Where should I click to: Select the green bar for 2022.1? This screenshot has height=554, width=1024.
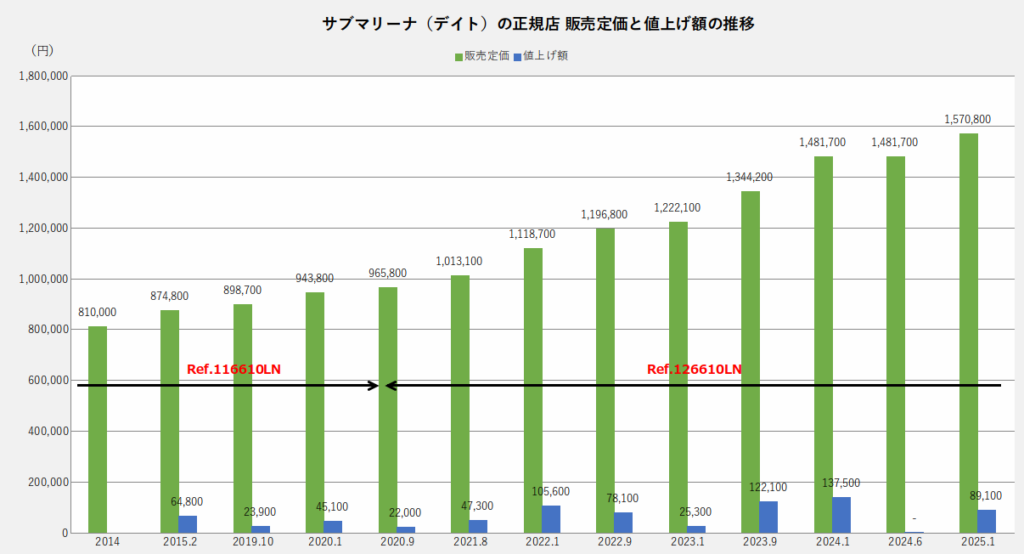(533, 391)
